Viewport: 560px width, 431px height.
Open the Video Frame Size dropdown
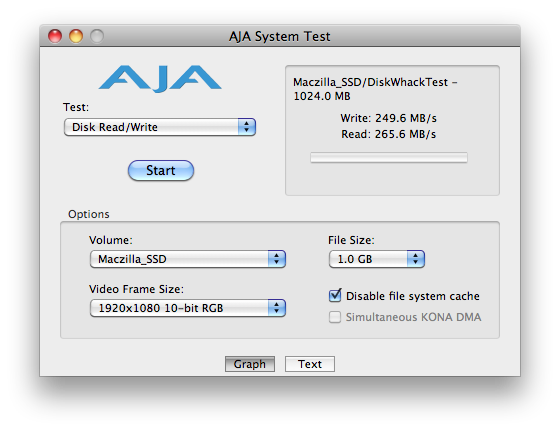pyautogui.click(x=188, y=308)
